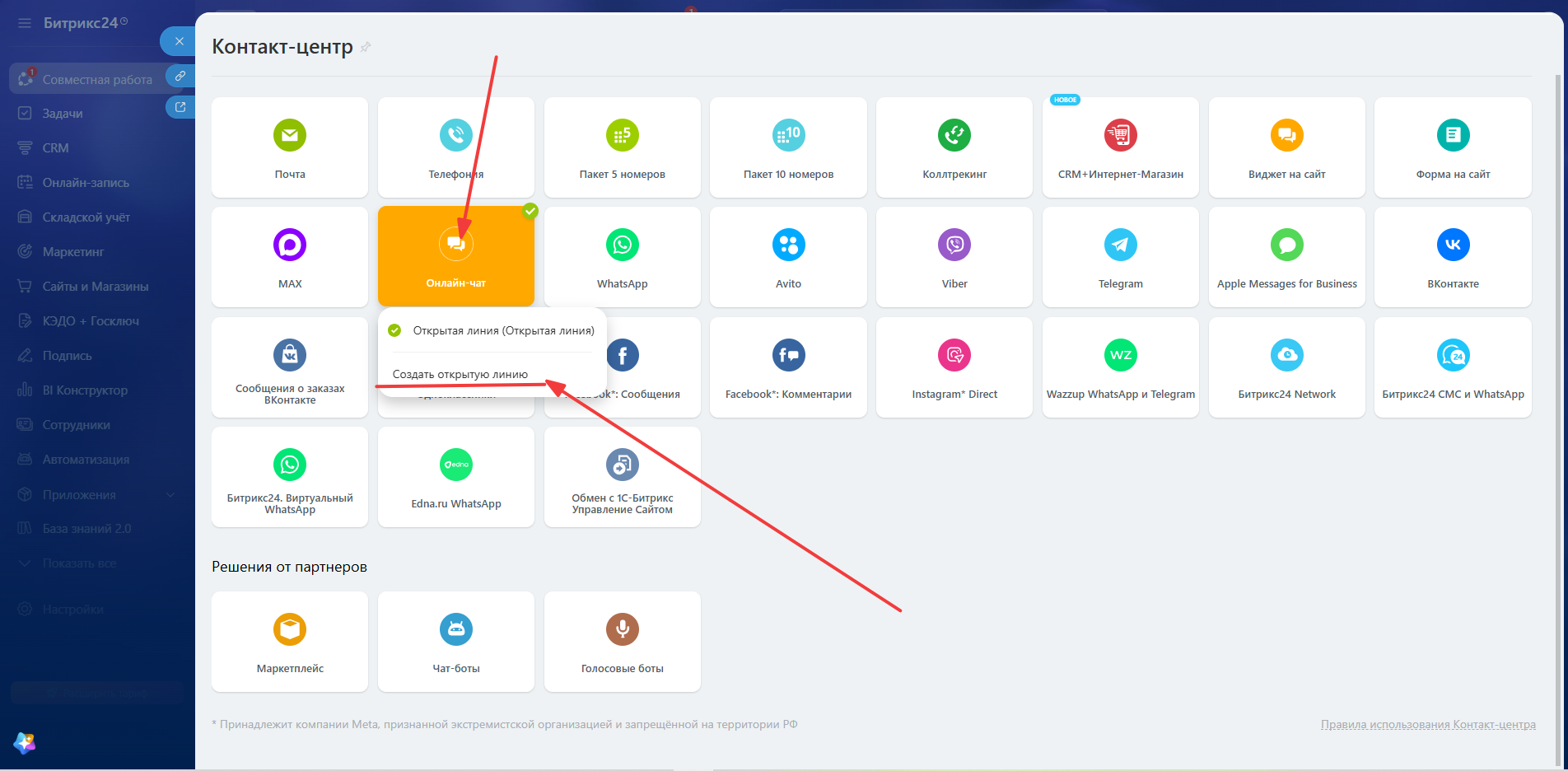Image resolution: width=1568 pixels, height=771 pixels.
Task: Open the Copilot assistant sparkle icon
Action: point(25,743)
